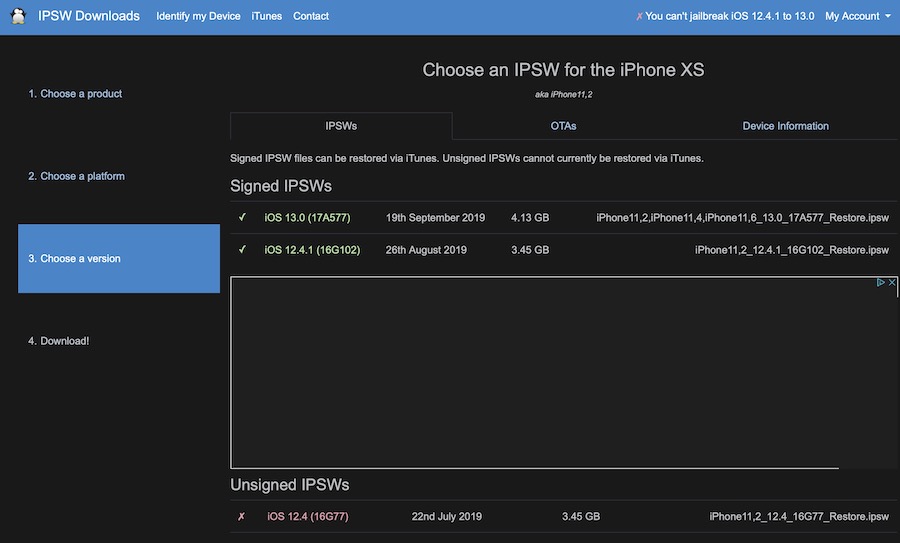
Task: Click the iPhone11,2_12.4.1_16G102_Restore.ipsw filename
Action: click(x=791, y=250)
